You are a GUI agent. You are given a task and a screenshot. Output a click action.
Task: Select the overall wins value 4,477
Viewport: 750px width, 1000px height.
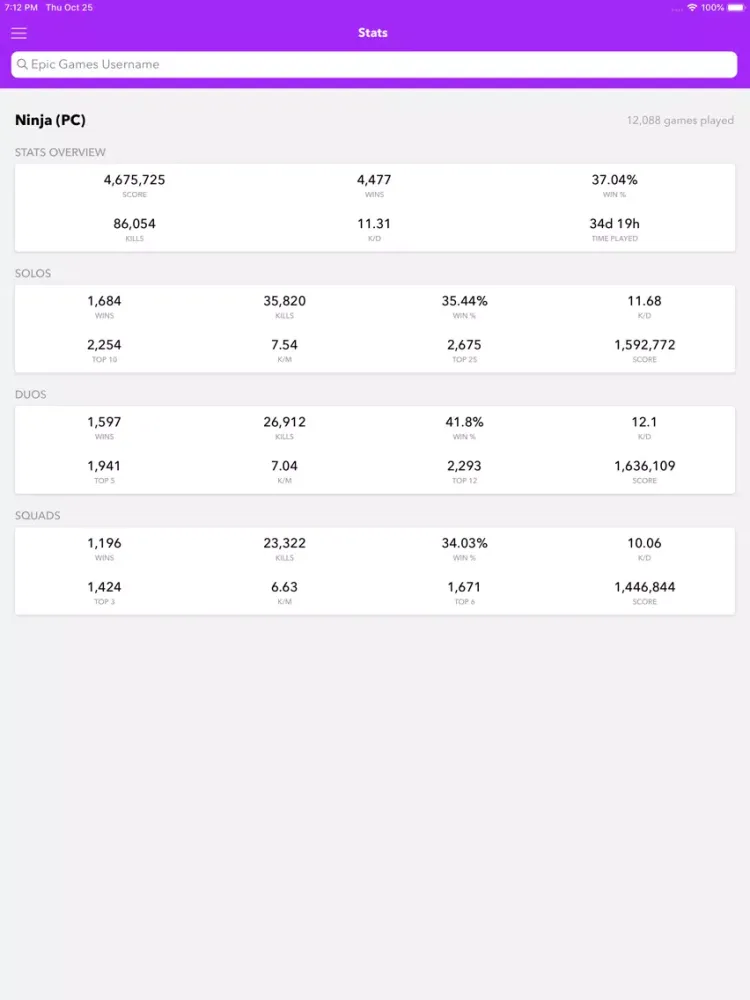click(x=374, y=180)
